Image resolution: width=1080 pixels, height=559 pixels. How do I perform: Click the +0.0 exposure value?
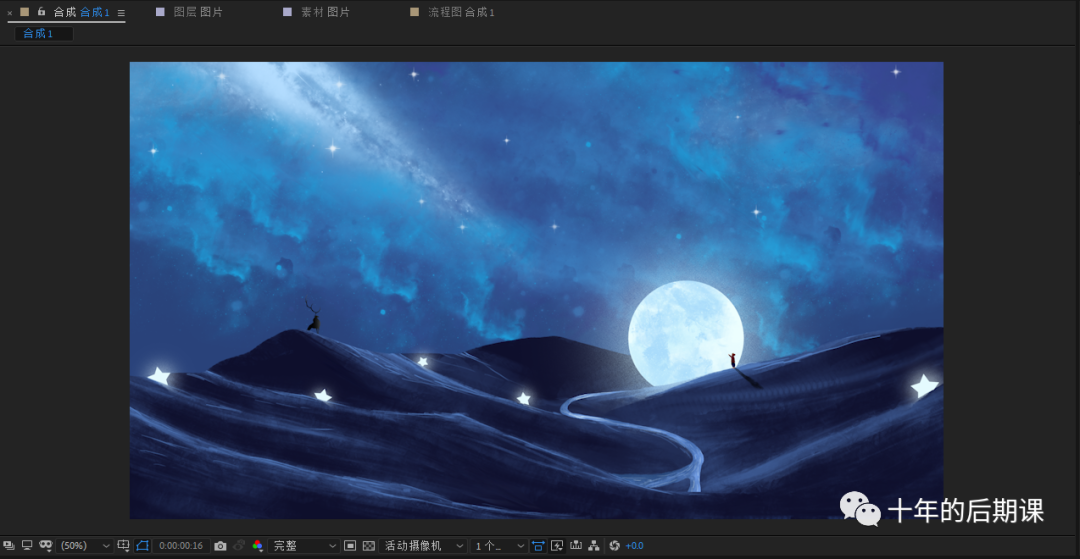point(635,546)
